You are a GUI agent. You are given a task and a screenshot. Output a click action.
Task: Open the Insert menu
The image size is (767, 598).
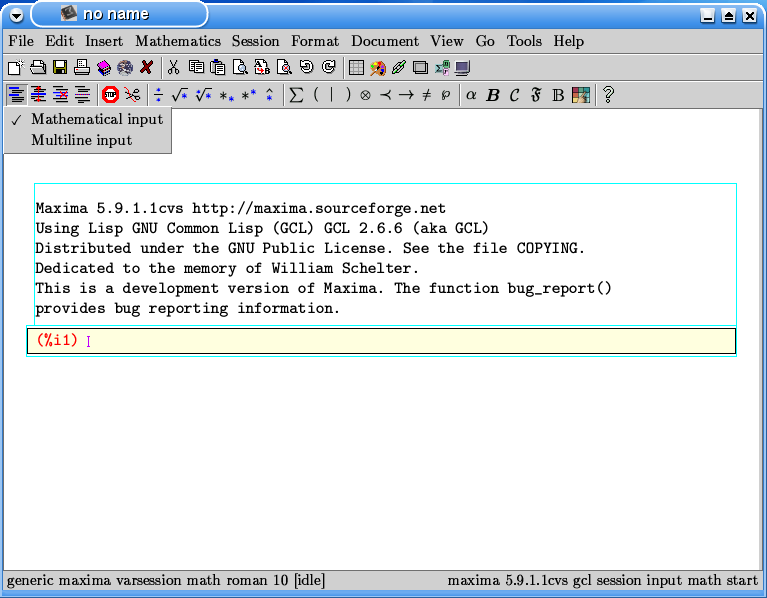(104, 41)
